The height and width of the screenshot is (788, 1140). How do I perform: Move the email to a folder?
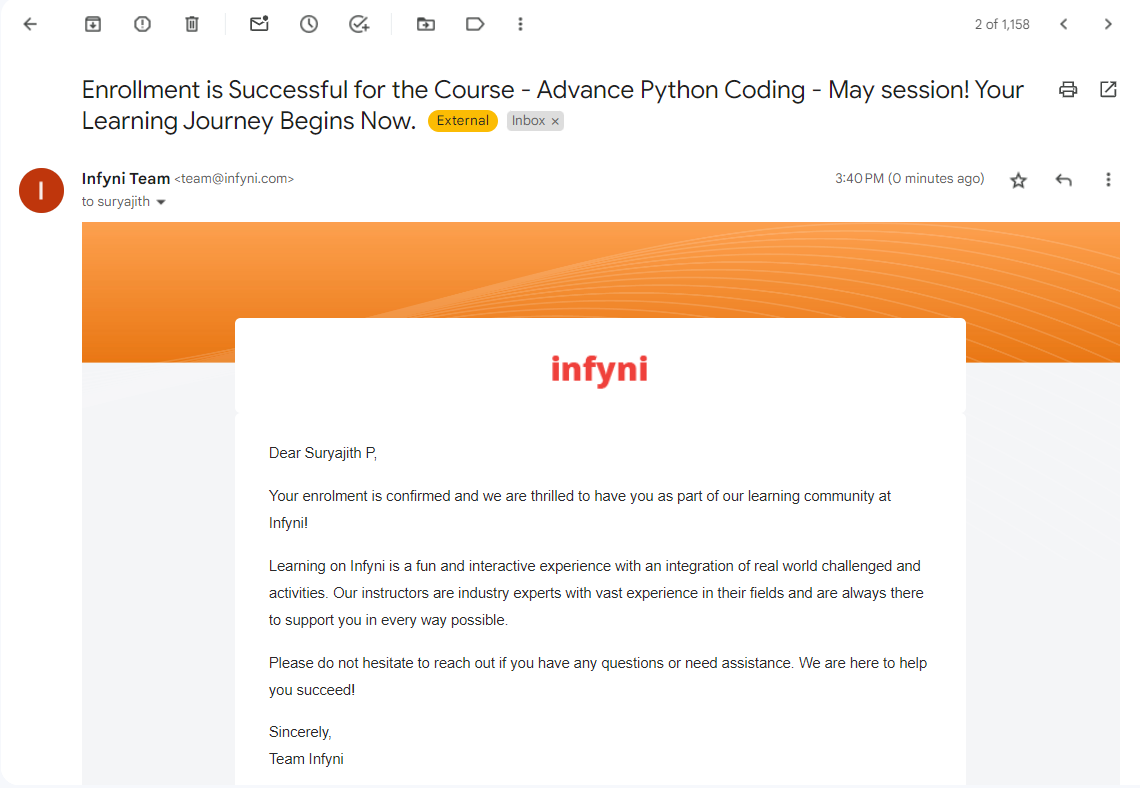425,24
